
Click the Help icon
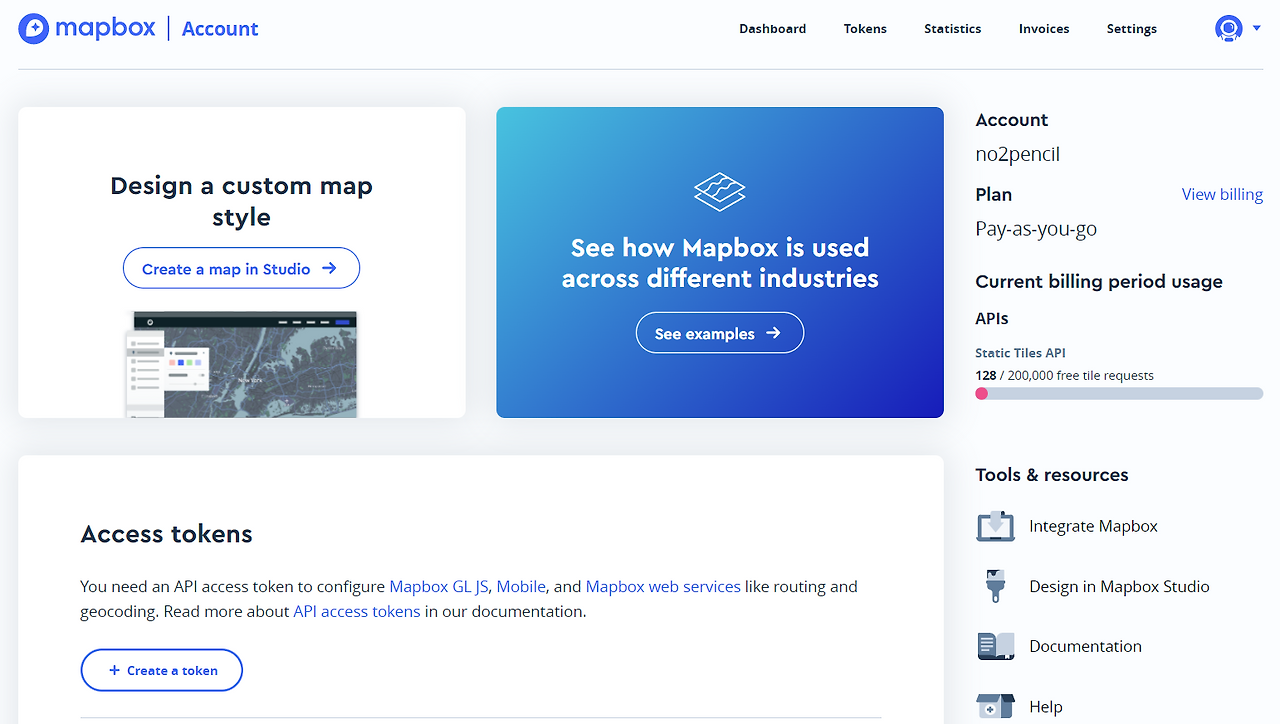[x=995, y=706]
